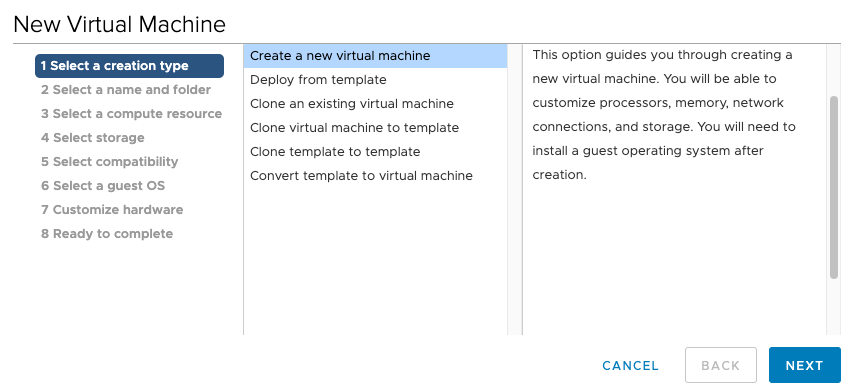Screen dimensions: 849x392
Task: Click the description panel vertical scrollbar
Action: click(834, 187)
